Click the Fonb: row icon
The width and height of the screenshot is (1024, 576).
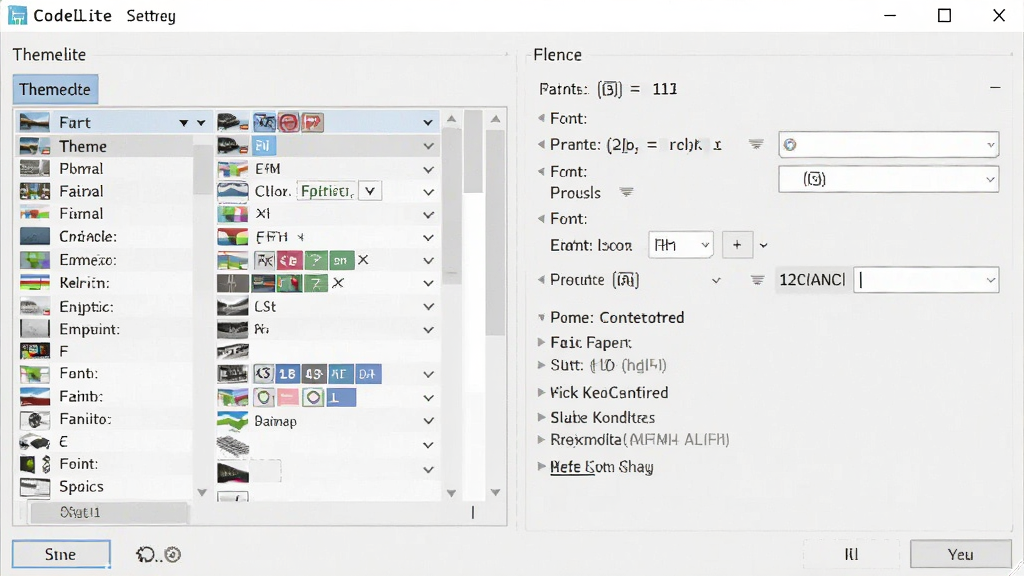pyautogui.click(x=35, y=374)
